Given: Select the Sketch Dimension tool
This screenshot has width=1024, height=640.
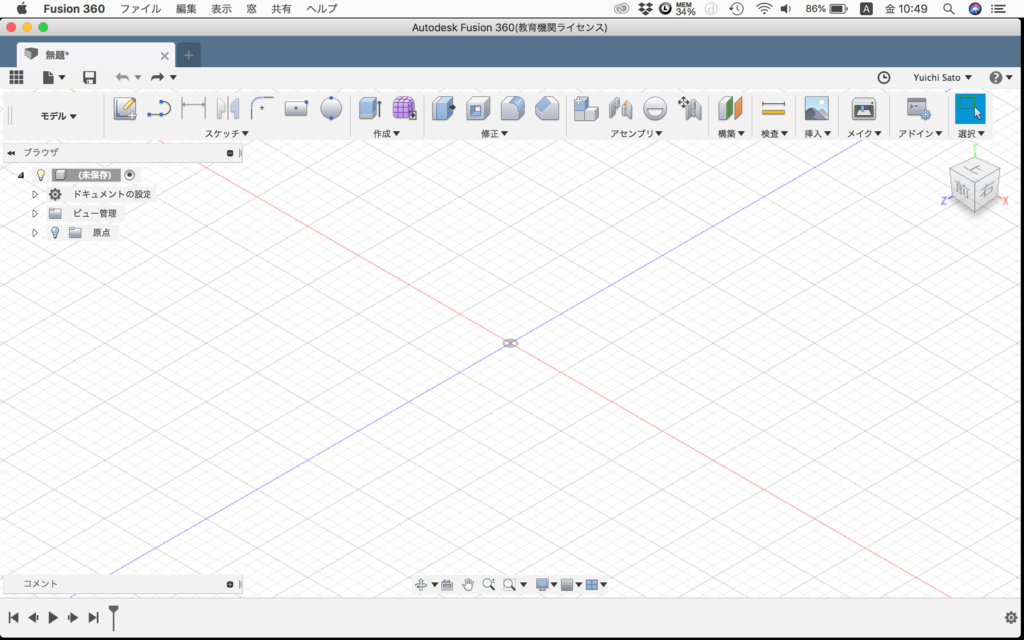Looking at the screenshot, I should pos(193,108).
